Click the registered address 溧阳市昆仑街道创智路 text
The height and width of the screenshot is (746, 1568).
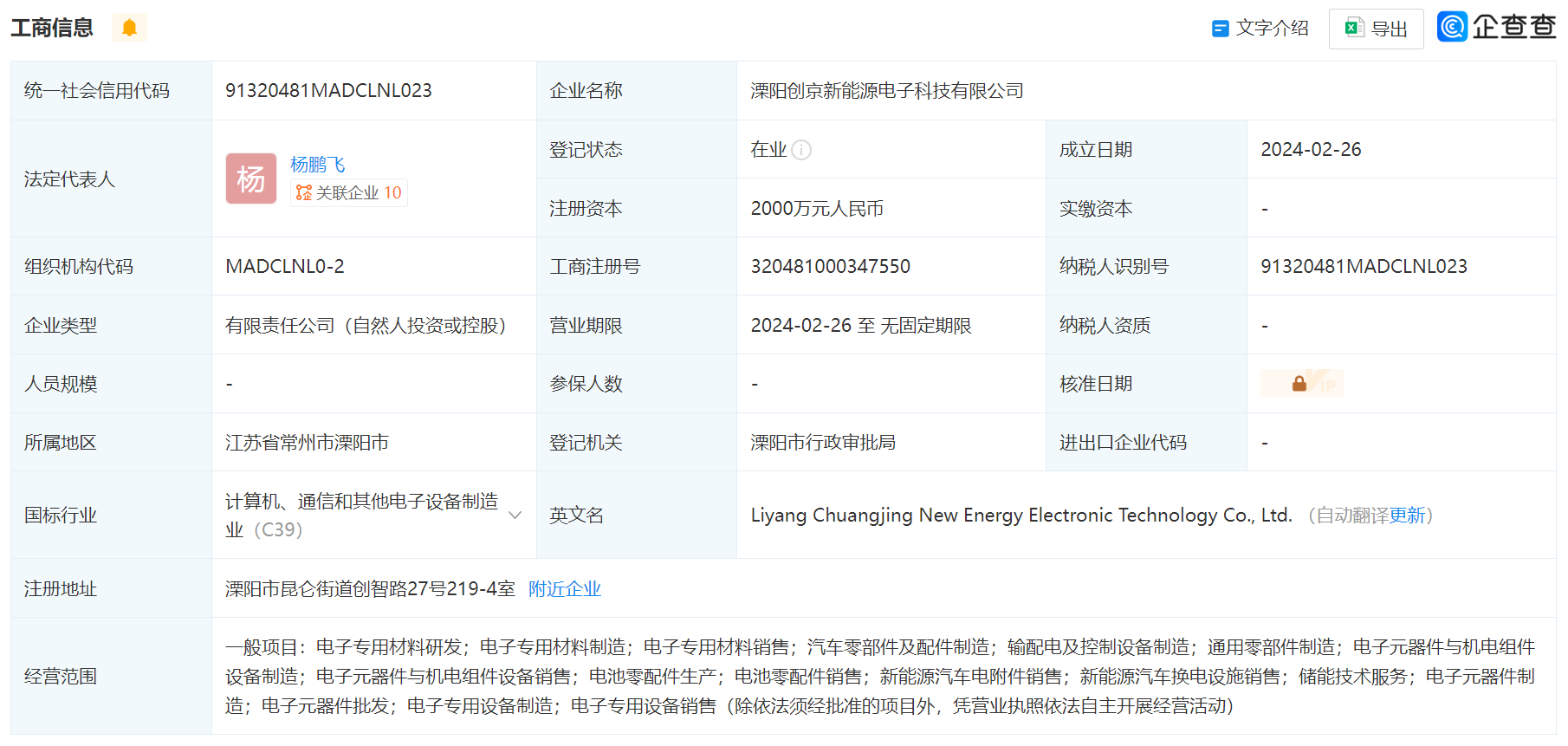click(370, 589)
